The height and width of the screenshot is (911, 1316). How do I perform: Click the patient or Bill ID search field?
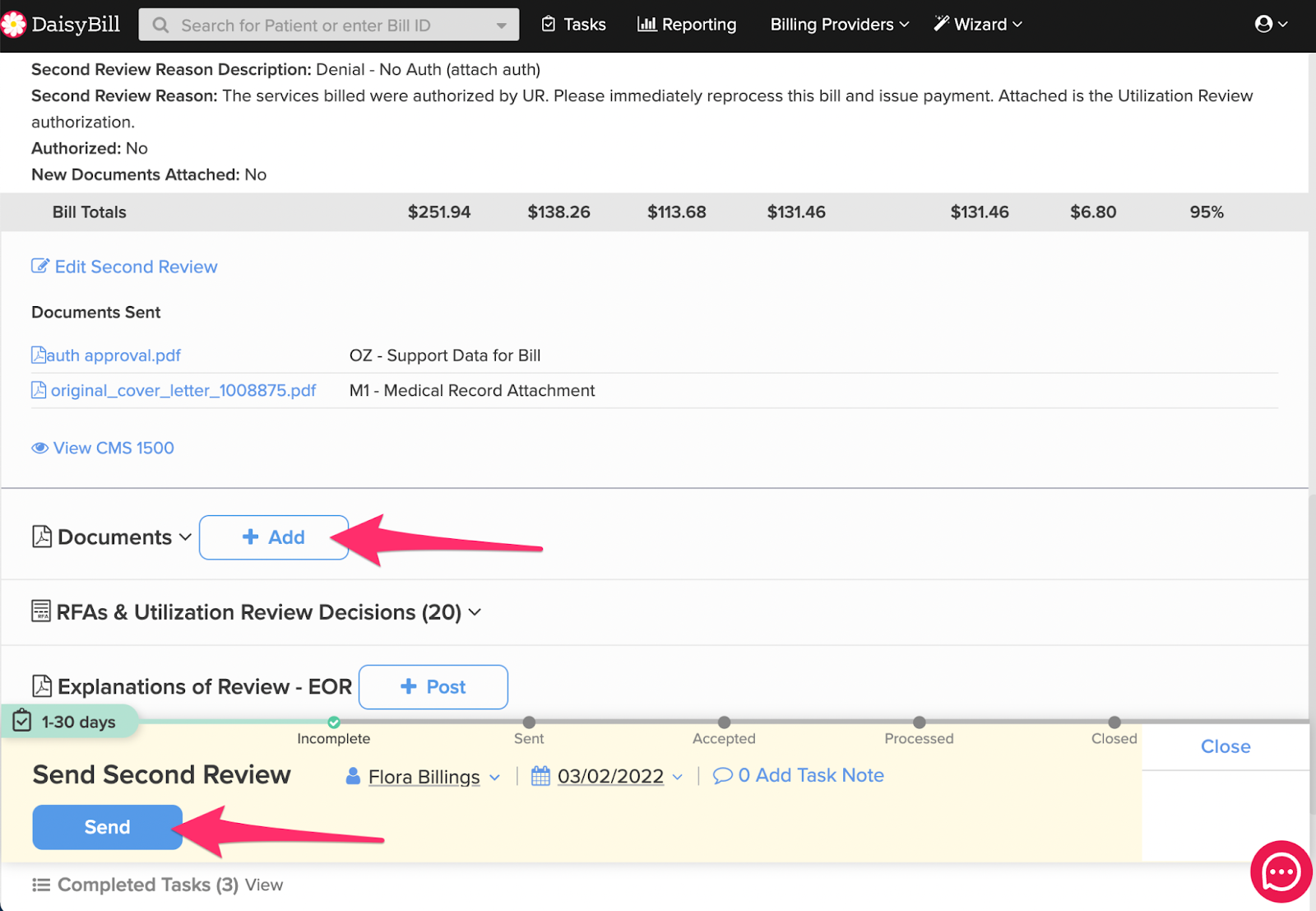(x=329, y=26)
